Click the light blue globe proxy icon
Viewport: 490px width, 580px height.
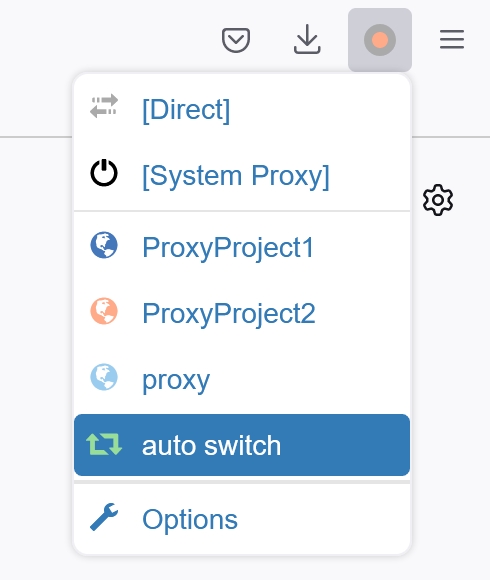coord(104,377)
